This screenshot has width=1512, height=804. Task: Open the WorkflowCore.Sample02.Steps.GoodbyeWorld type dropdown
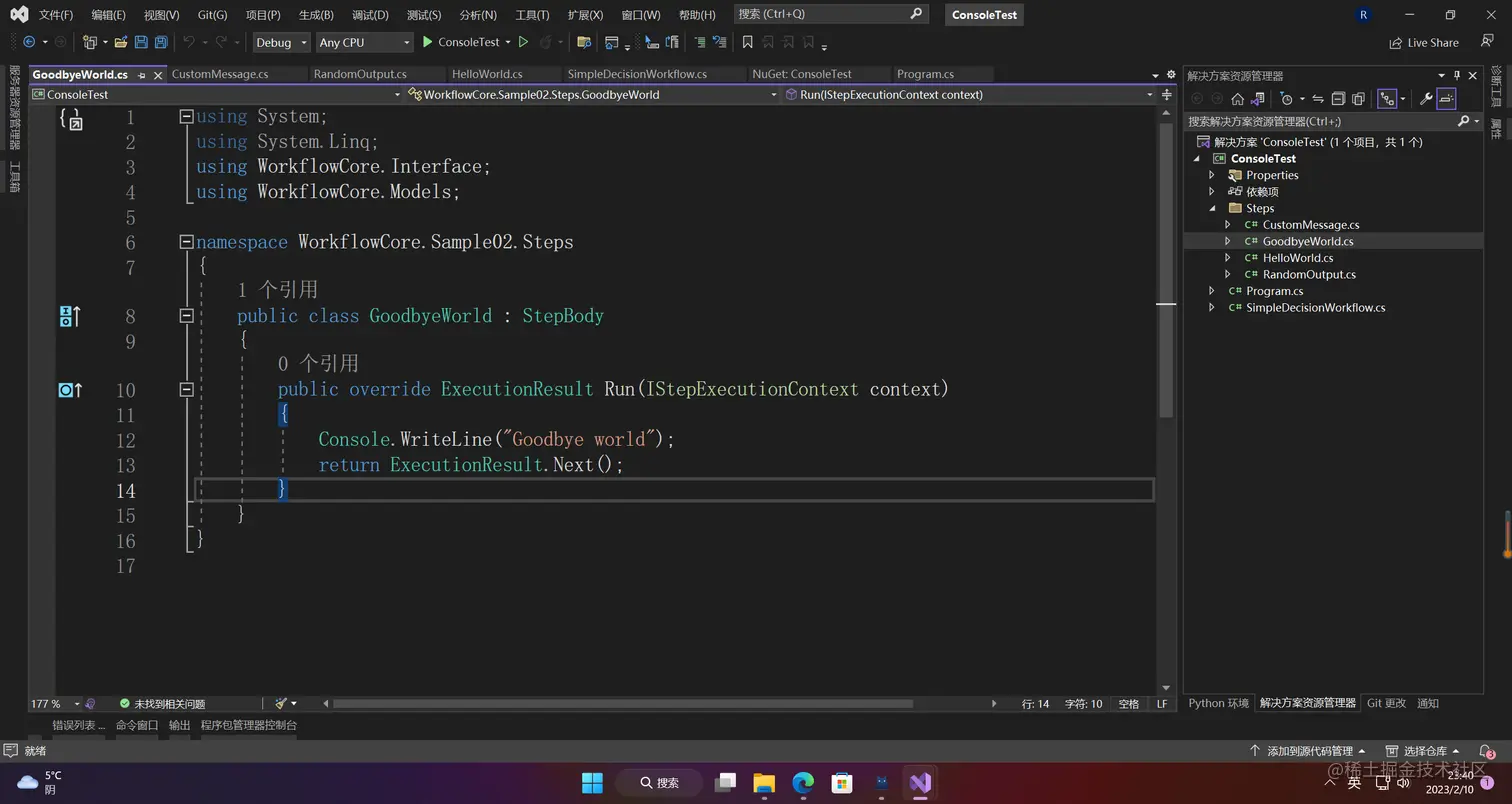click(x=592, y=94)
